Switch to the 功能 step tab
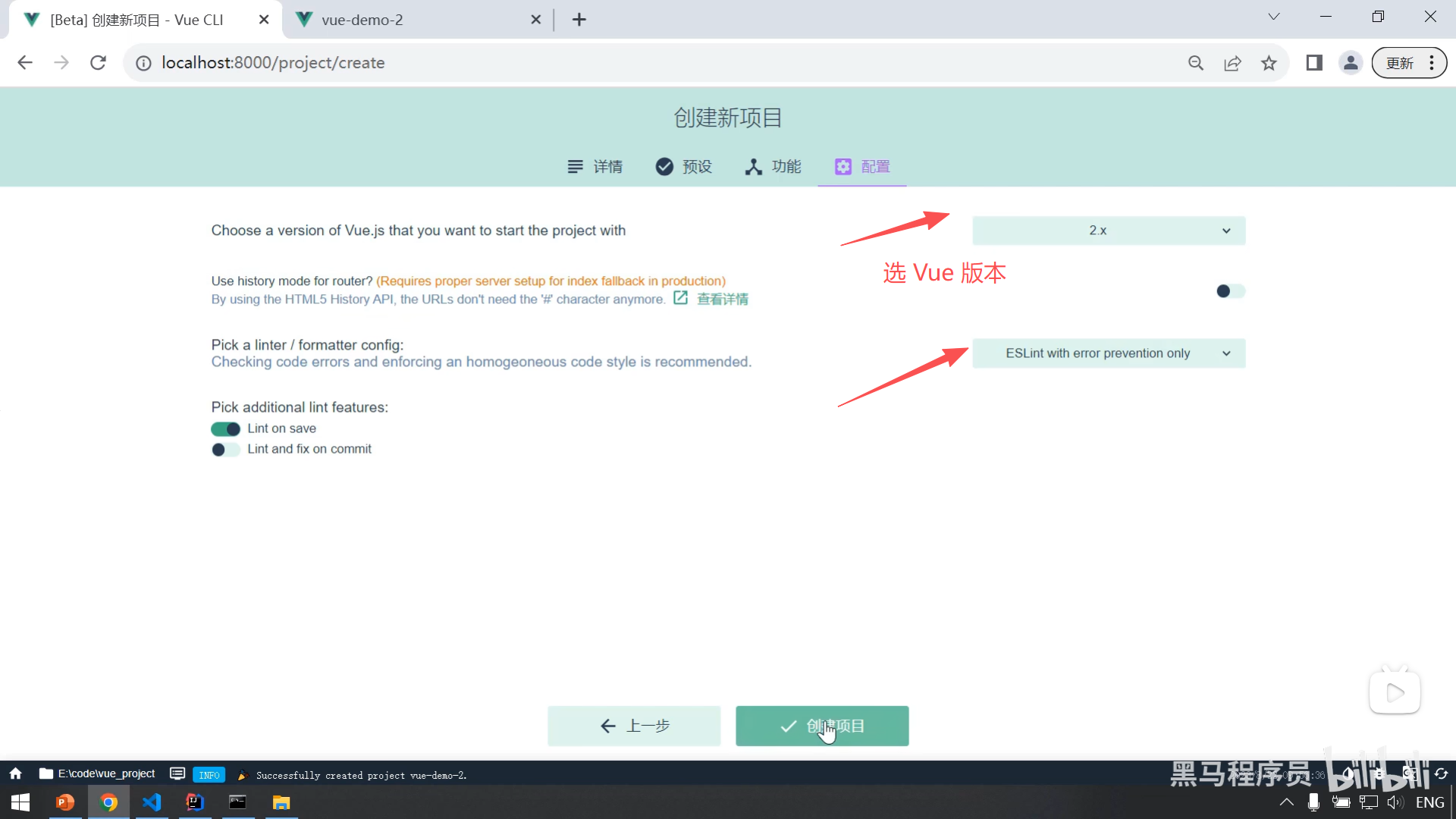 tap(773, 167)
